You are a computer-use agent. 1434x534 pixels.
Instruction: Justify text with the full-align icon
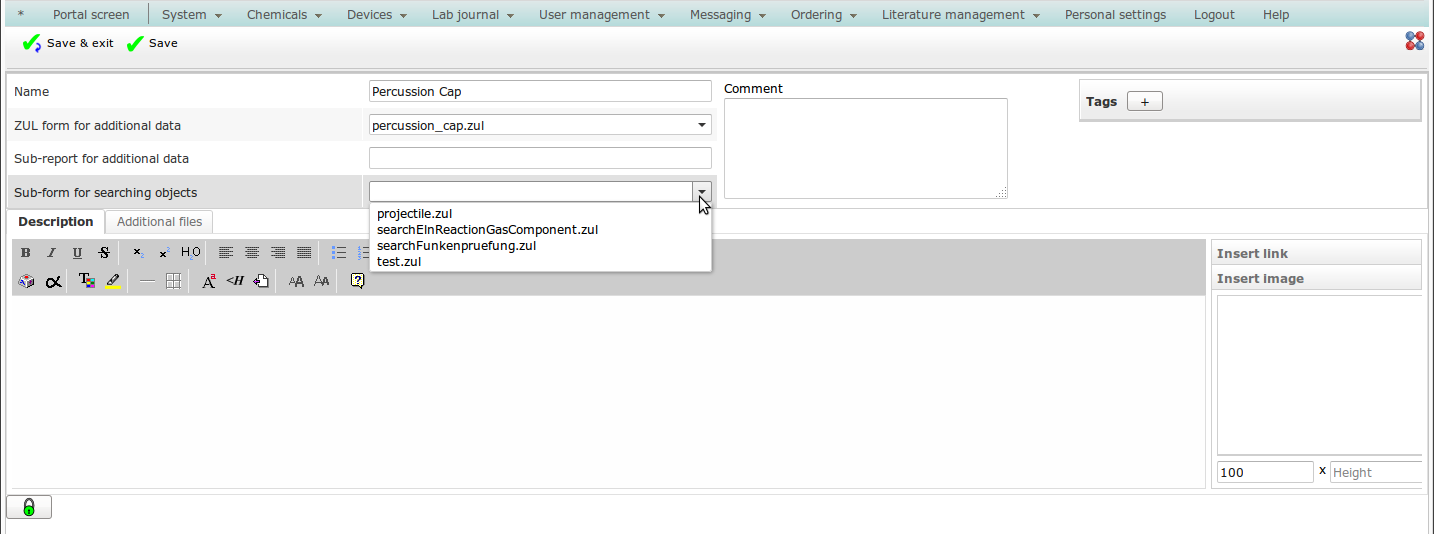click(304, 253)
